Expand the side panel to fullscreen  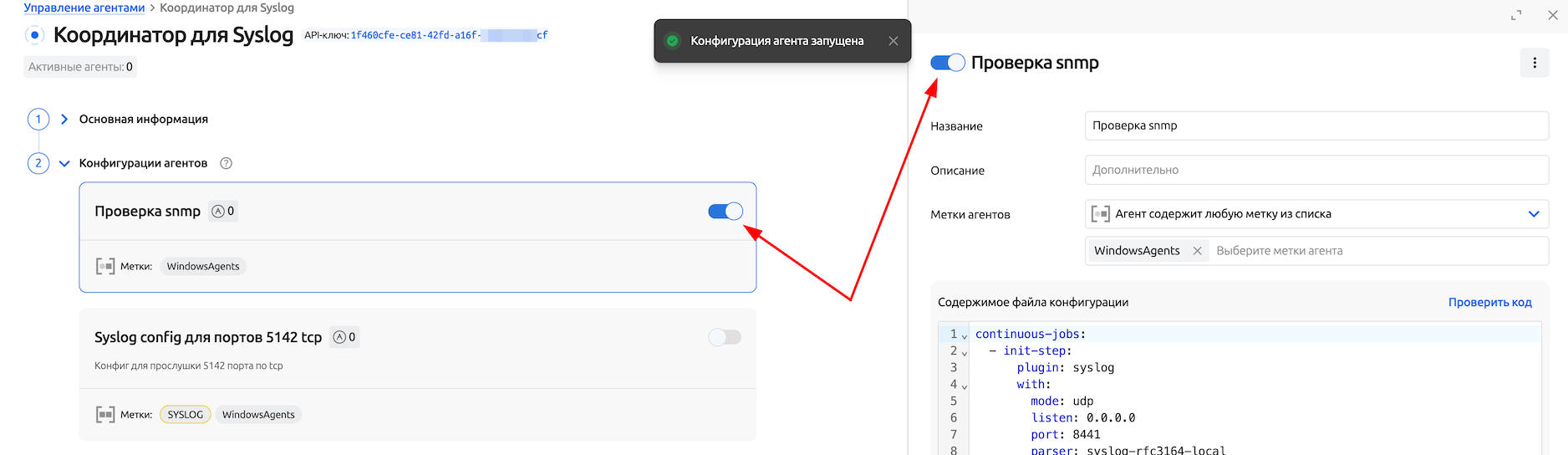[1516, 15]
